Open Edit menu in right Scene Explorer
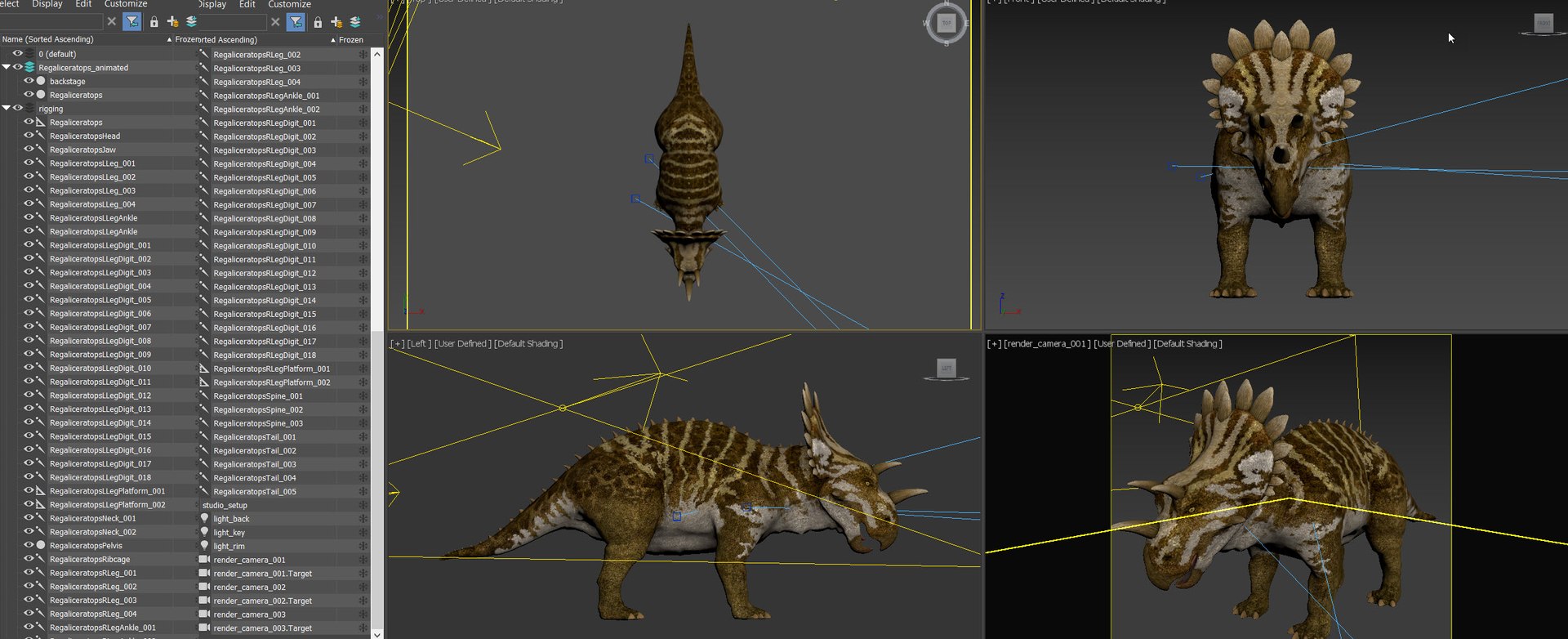1568x639 pixels. point(247,4)
